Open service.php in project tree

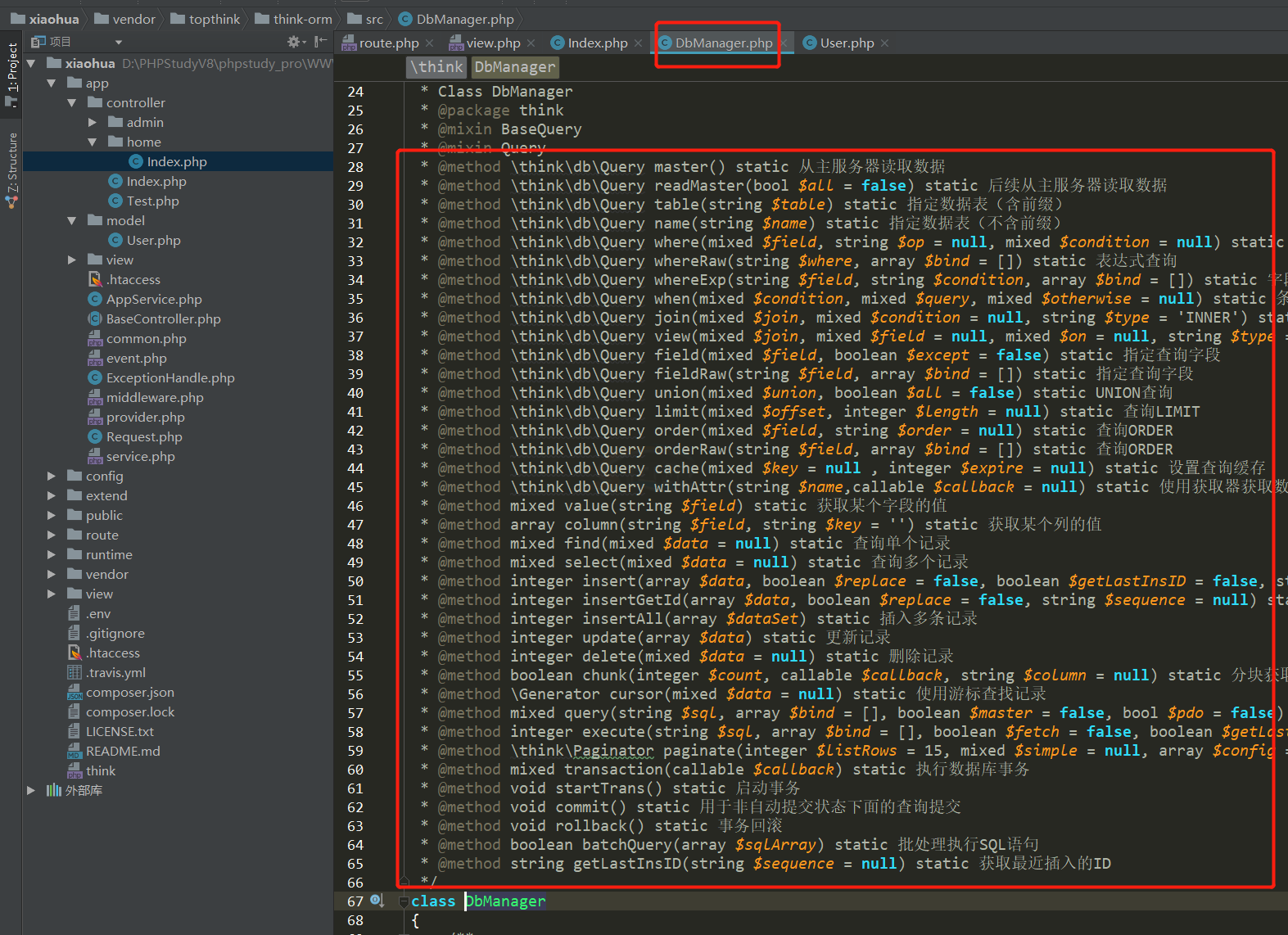tap(132, 456)
